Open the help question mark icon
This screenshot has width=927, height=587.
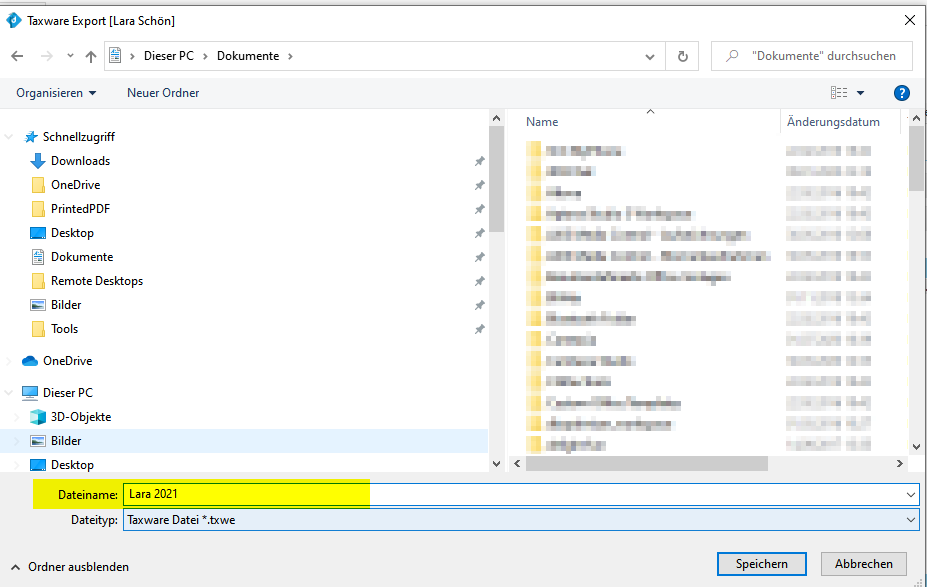(x=900, y=93)
